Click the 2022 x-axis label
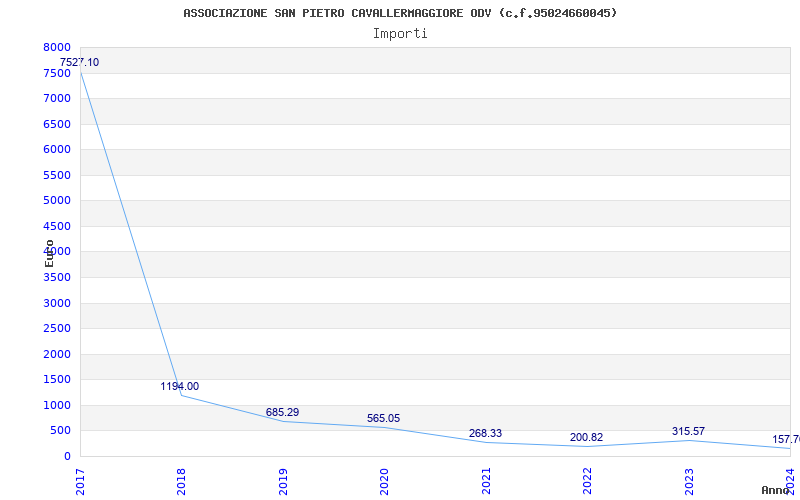 [587, 481]
